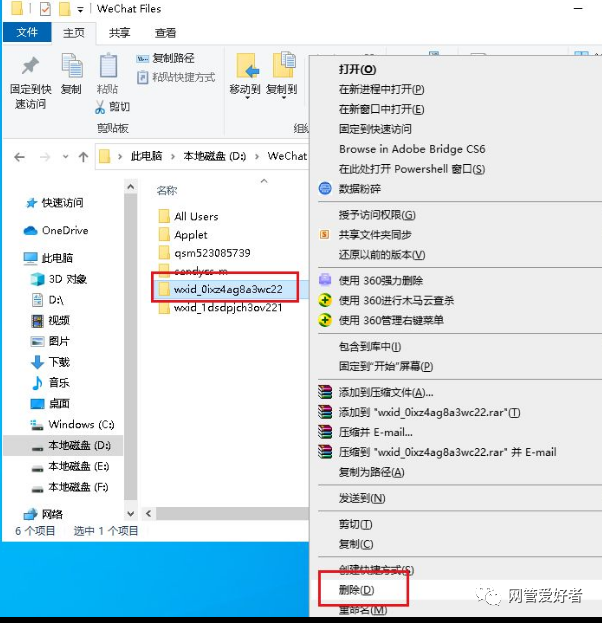The height and width of the screenshot is (623, 602).
Task: Switch to the 查看 ribbon tab
Action: point(165,33)
